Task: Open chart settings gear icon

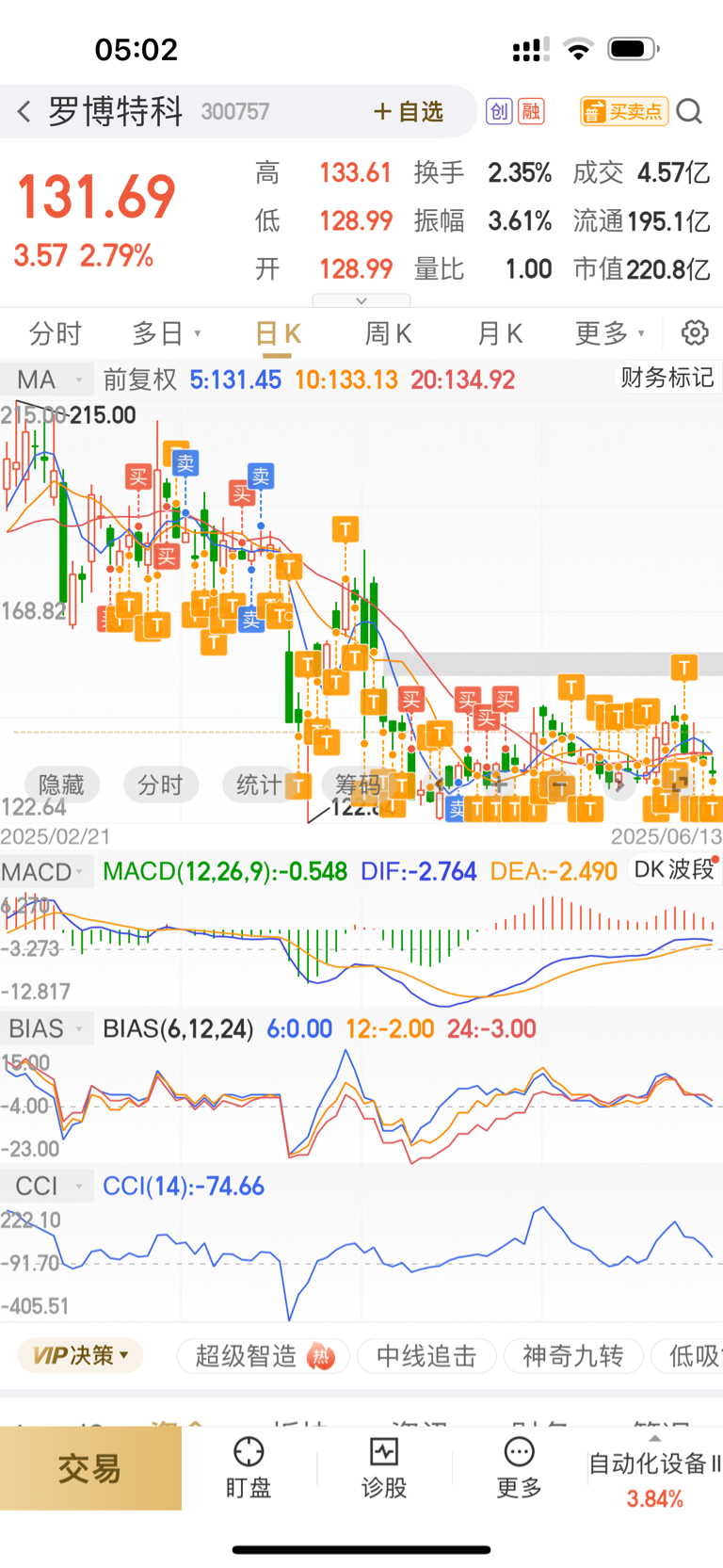Action: 695,332
